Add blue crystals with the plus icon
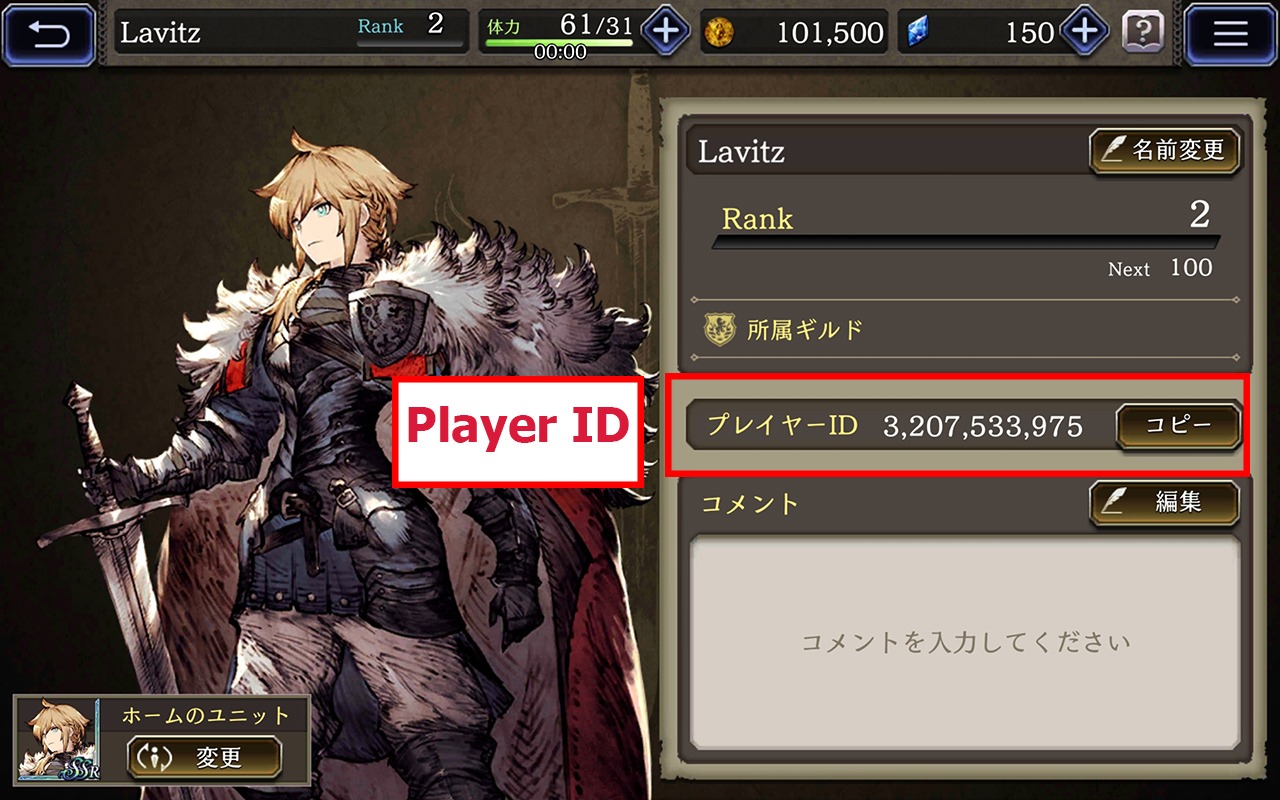 click(x=1085, y=31)
